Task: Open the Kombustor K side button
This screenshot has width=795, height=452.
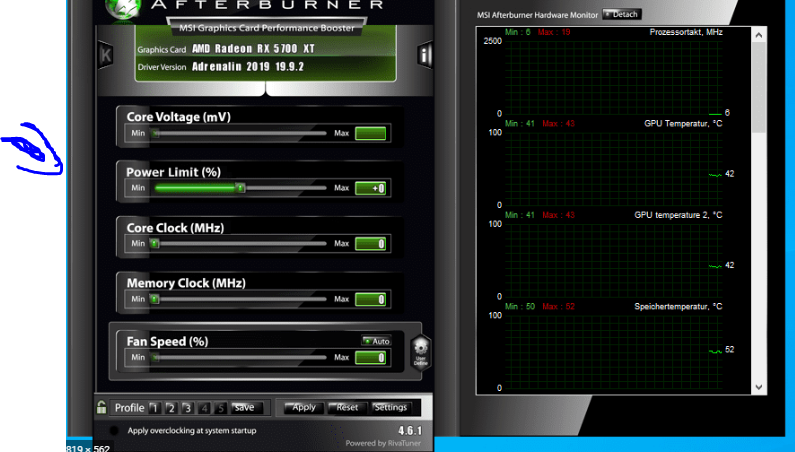Action: coord(105,55)
